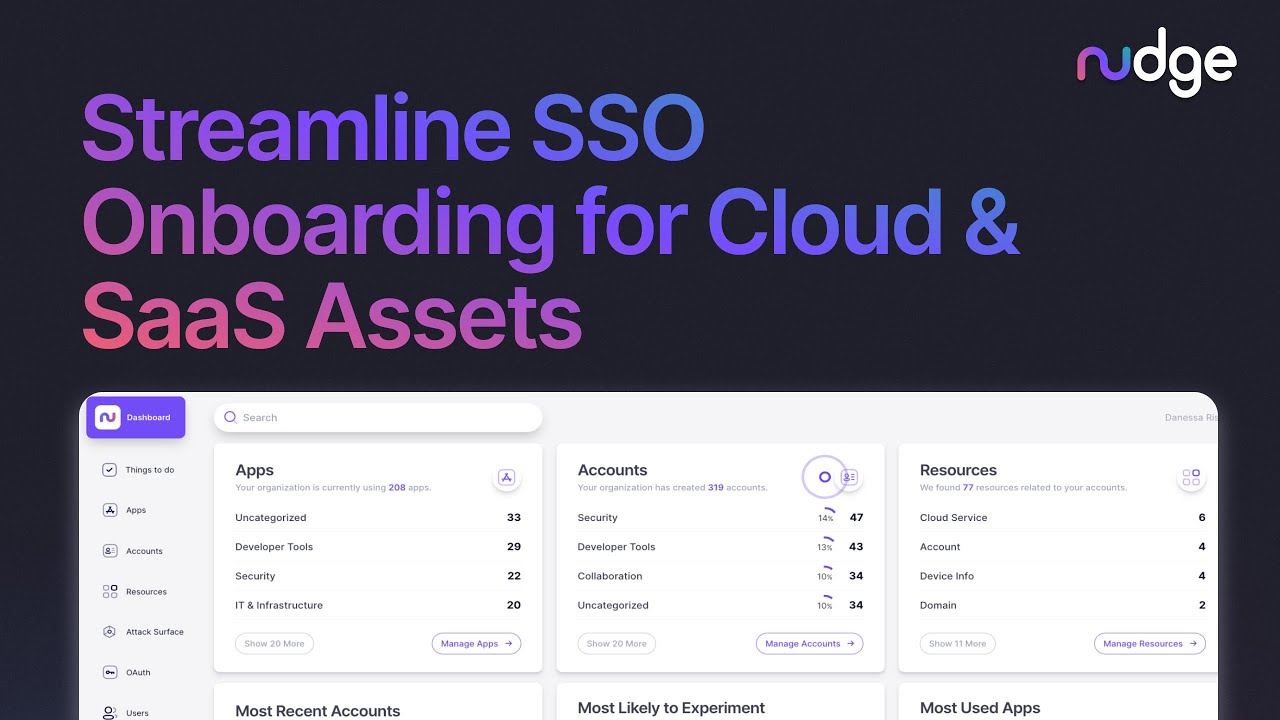Expand Show 20 More in Accounts card
Image resolution: width=1280 pixels, height=720 pixels.
point(616,644)
